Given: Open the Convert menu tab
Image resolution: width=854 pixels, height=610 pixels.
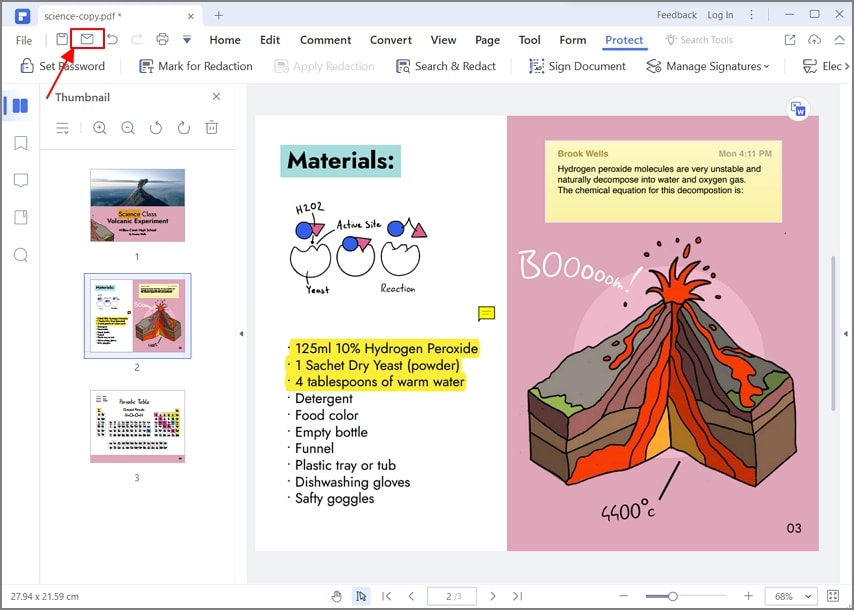Looking at the screenshot, I should coord(390,40).
